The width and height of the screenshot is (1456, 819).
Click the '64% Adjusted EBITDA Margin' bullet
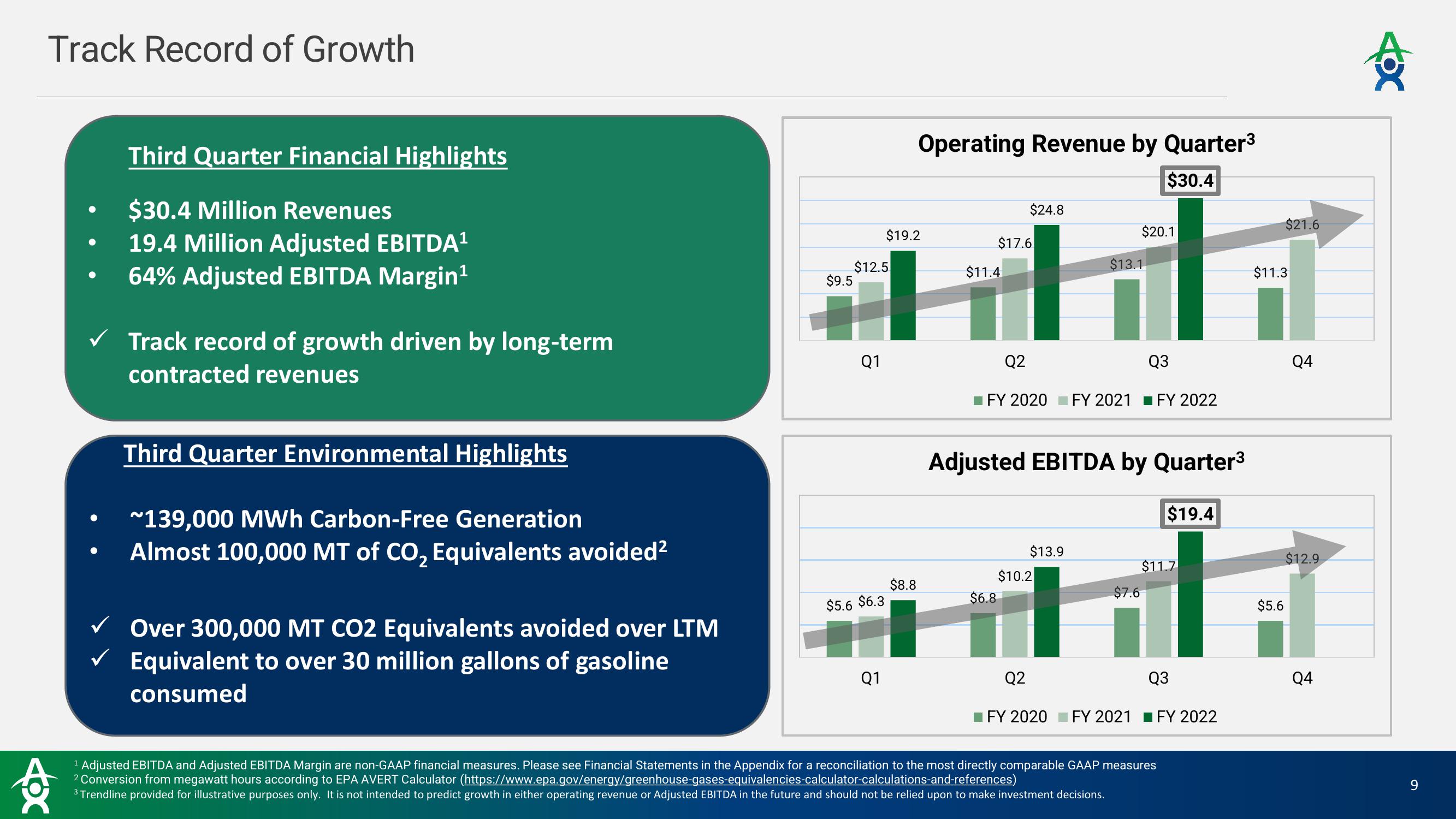tap(298, 276)
